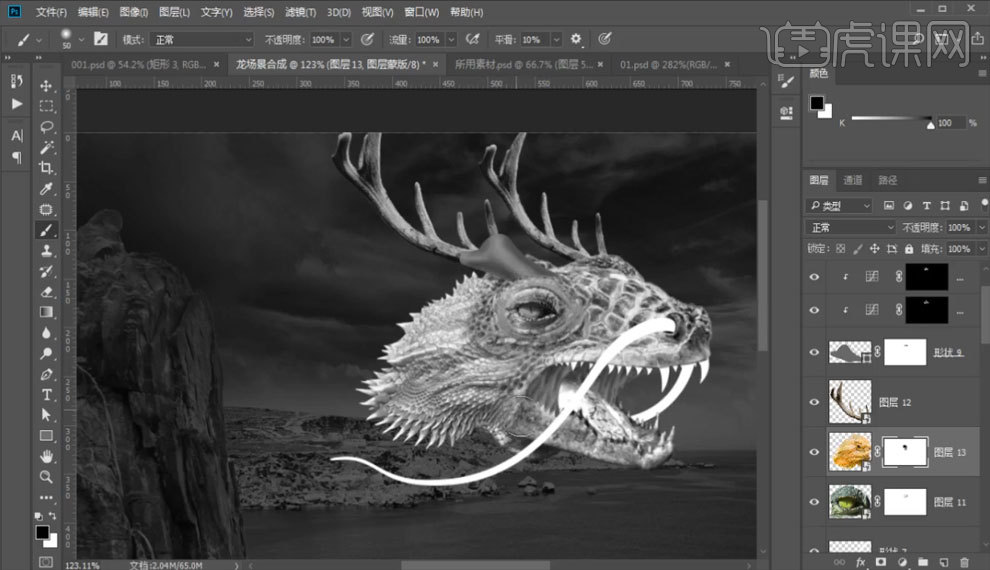Expand flow 流量 dropdown arrow
The width and height of the screenshot is (990, 570).
(451, 39)
